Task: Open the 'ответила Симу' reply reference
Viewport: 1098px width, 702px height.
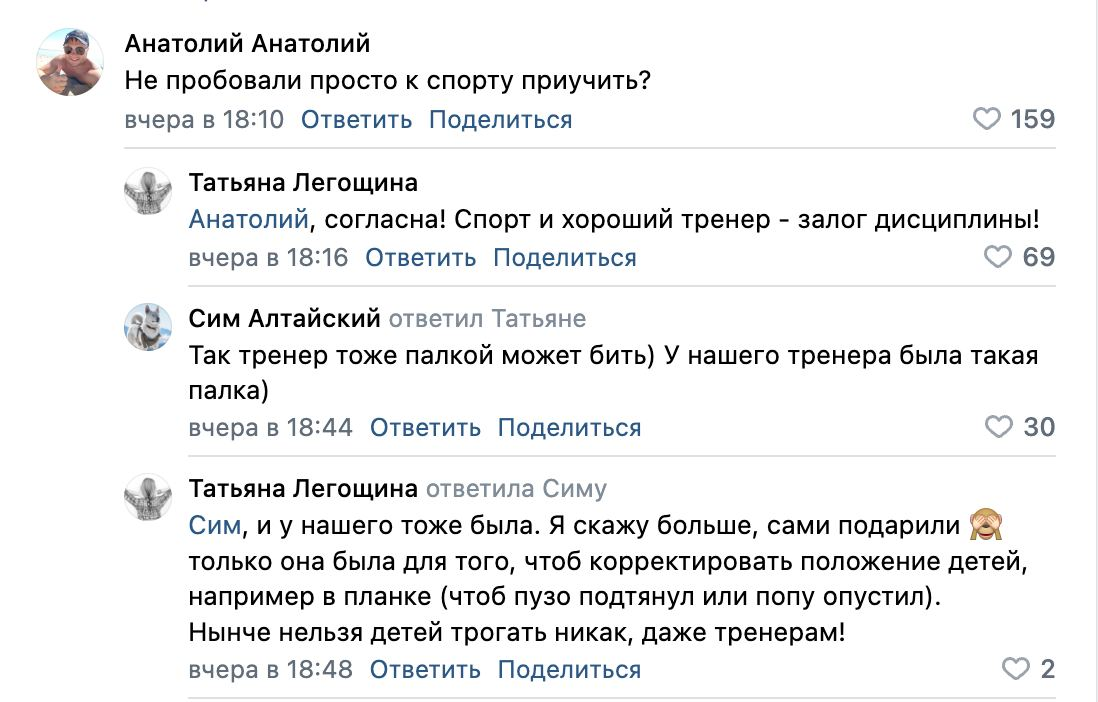Action: pyautogui.click(x=516, y=488)
